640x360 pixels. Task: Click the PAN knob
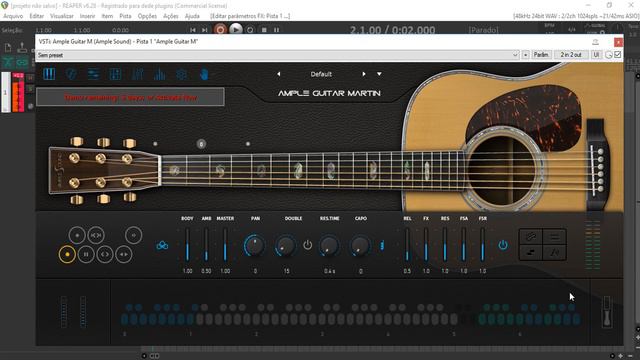[x=255, y=246]
